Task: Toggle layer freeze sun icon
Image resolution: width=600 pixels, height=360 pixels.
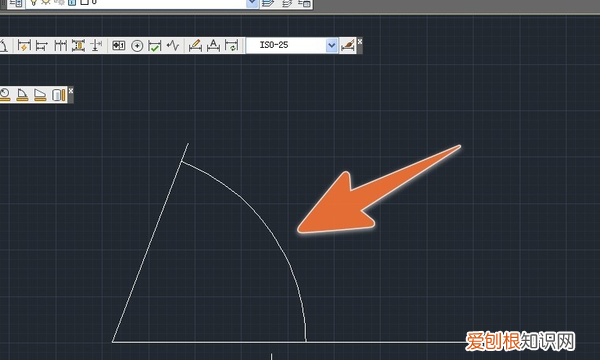Action: coord(46,2)
